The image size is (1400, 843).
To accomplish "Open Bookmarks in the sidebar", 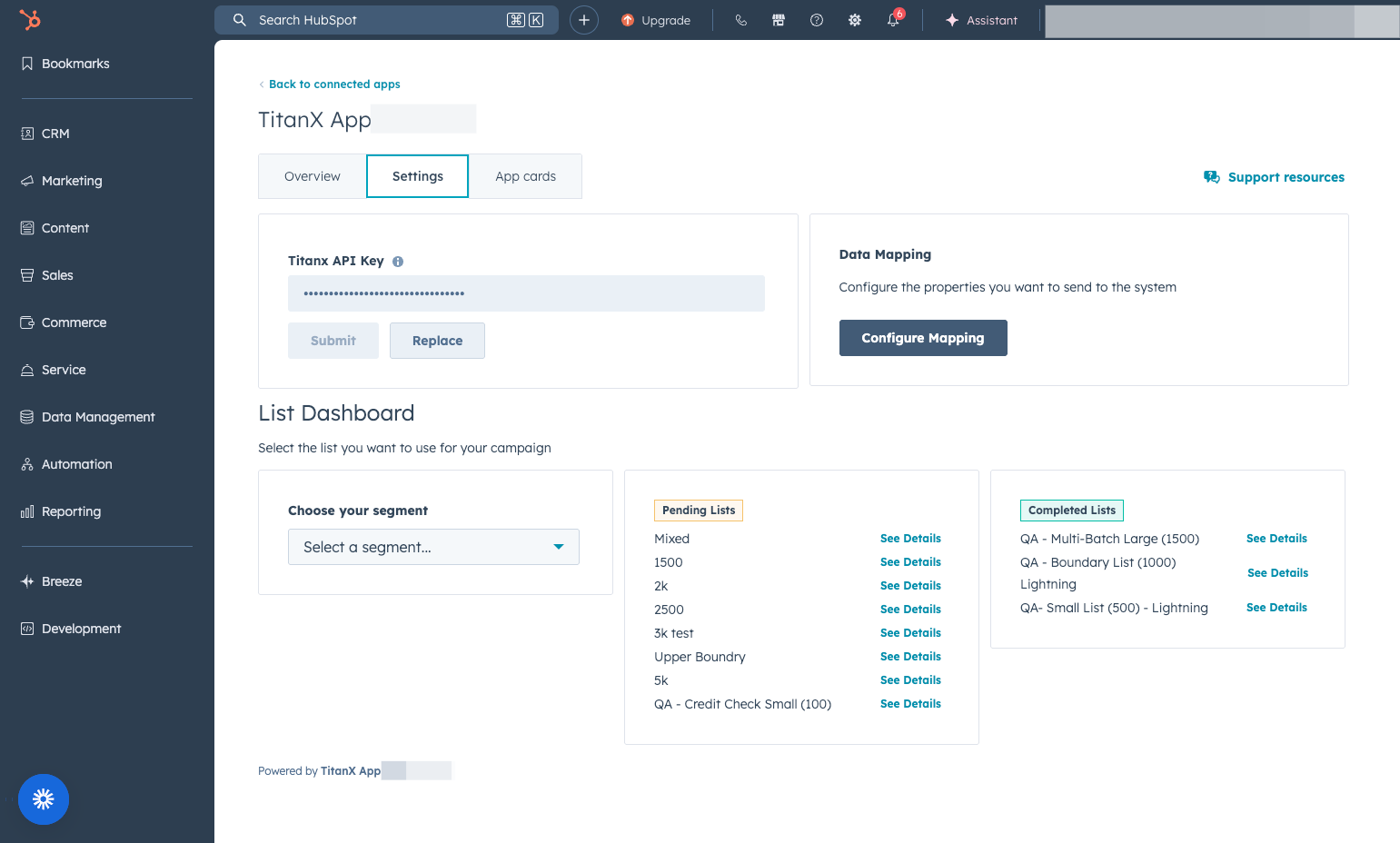I will (65, 64).
